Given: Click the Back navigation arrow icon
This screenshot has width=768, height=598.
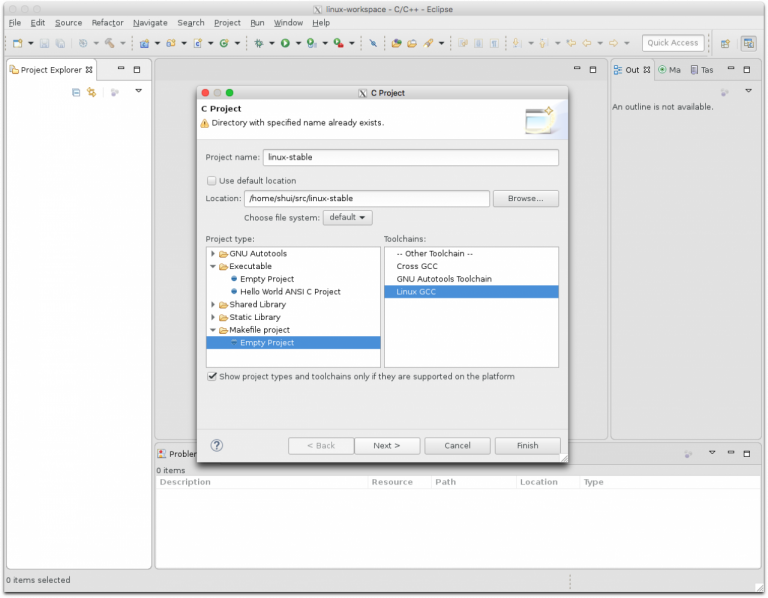Looking at the screenshot, I should coord(587,43).
